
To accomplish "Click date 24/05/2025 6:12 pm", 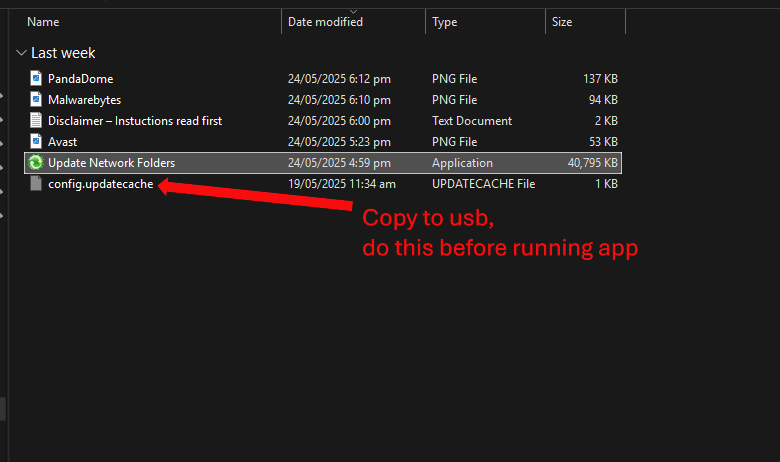I will 339,79.
